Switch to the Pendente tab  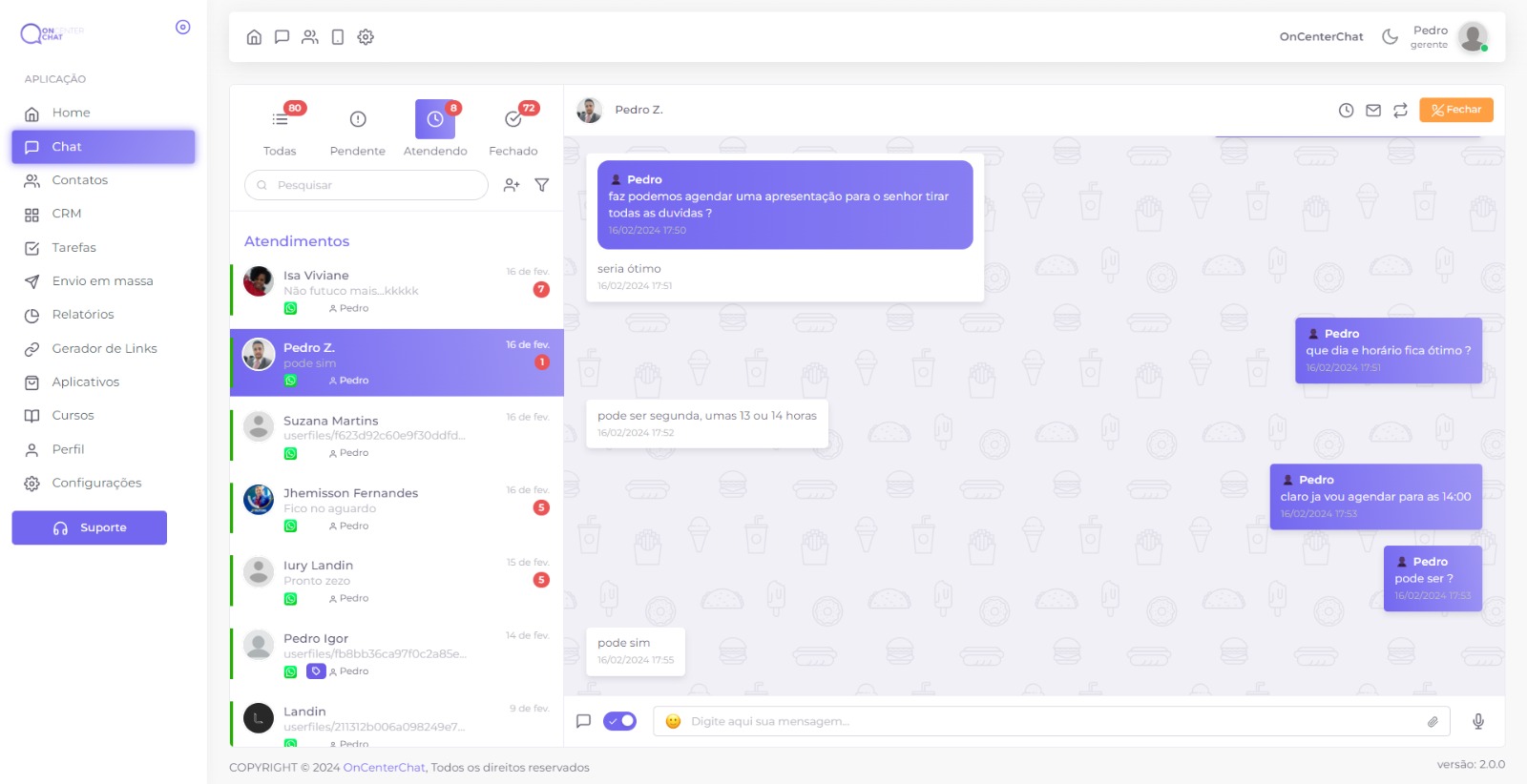click(358, 130)
